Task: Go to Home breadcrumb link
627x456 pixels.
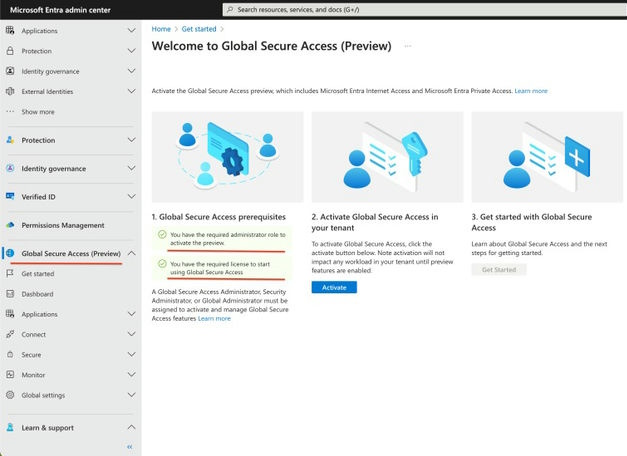Action: [x=161, y=29]
